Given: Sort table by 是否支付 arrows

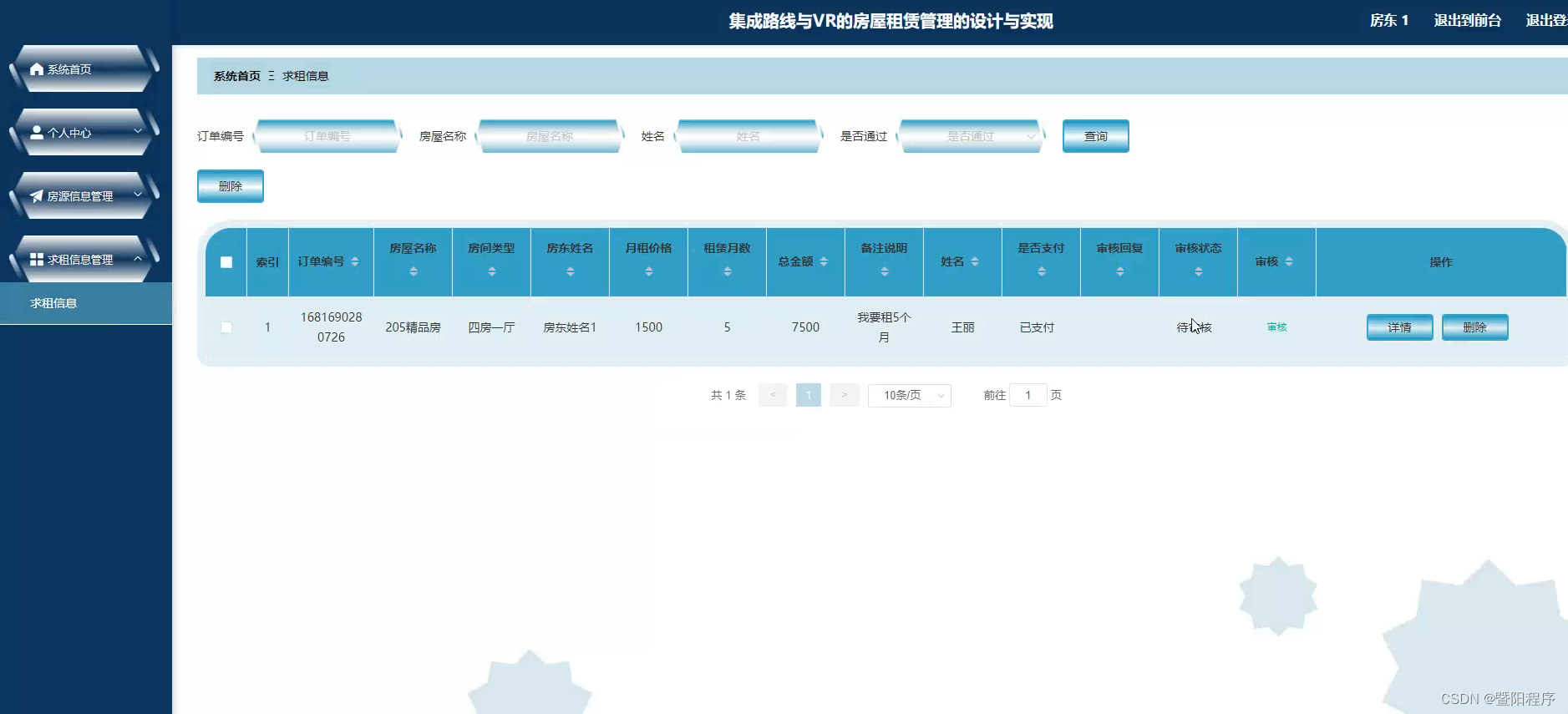Looking at the screenshot, I should coord(1042,271).
